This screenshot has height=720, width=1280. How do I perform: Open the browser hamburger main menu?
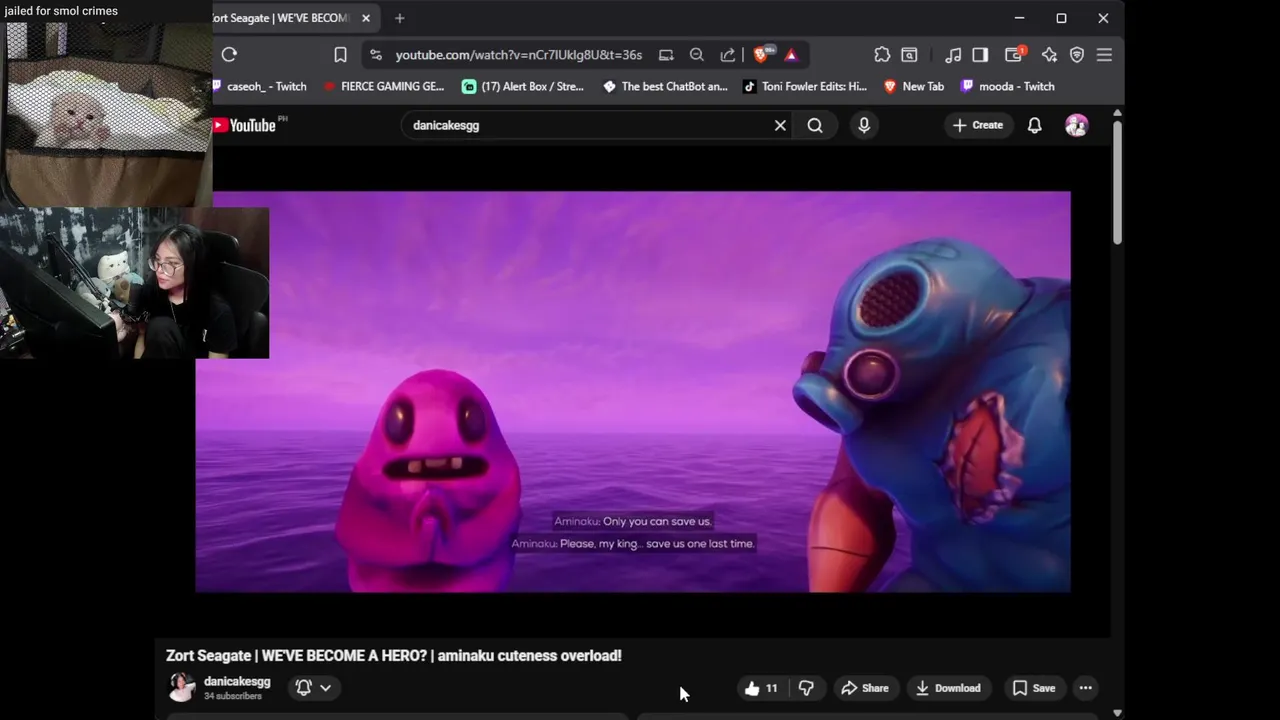[x=1104, y=55]
